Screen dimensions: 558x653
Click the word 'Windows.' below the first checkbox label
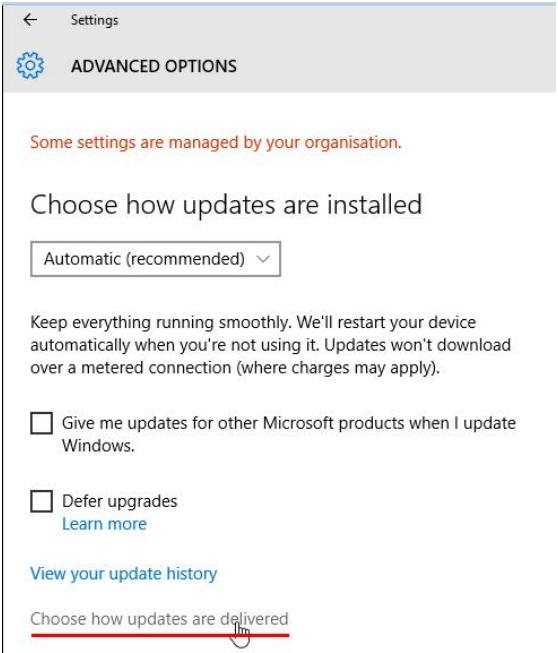pos(98,446)
